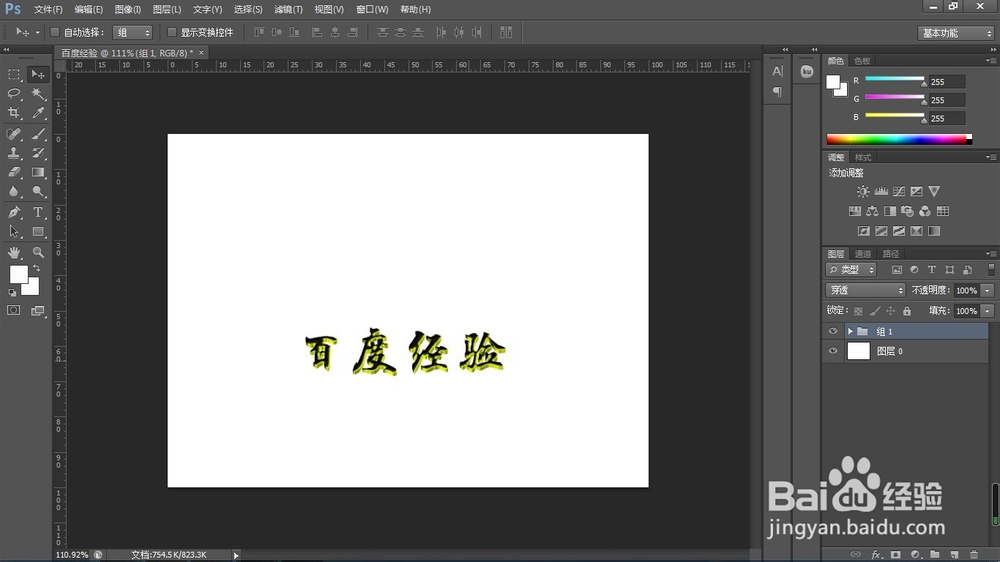Select the Rectangle shape tool
1000x562 pixels.
coord(38,232)
